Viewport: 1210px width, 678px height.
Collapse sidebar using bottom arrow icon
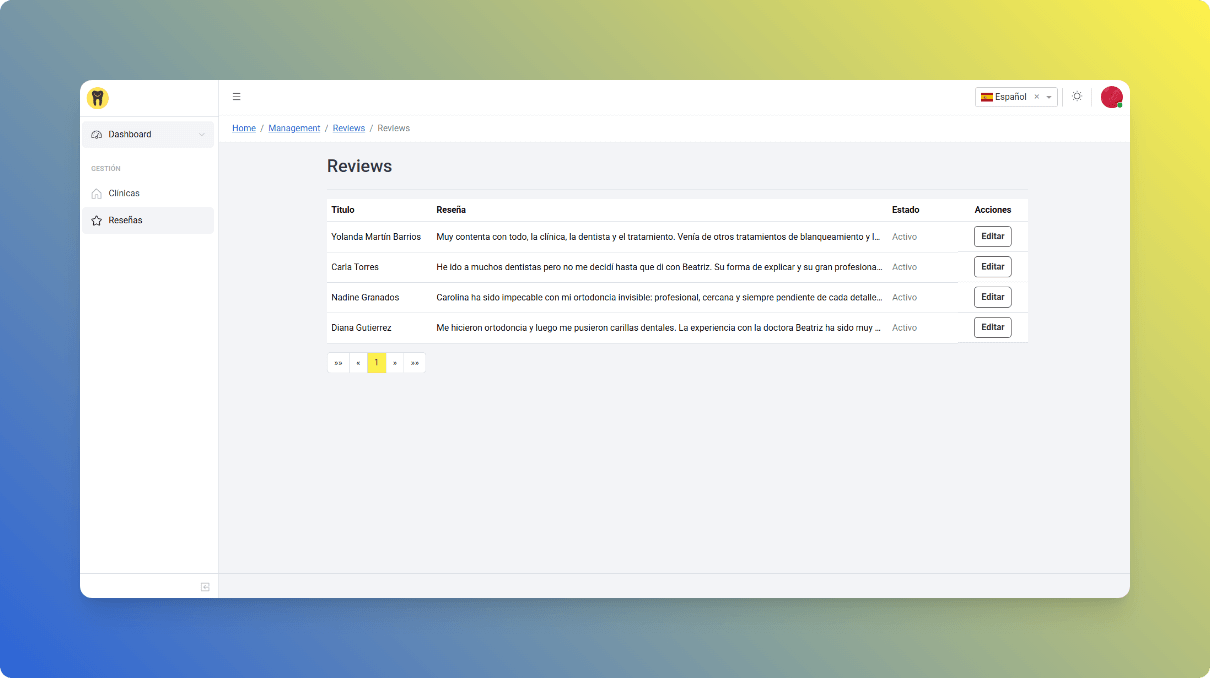pos(205,587)
